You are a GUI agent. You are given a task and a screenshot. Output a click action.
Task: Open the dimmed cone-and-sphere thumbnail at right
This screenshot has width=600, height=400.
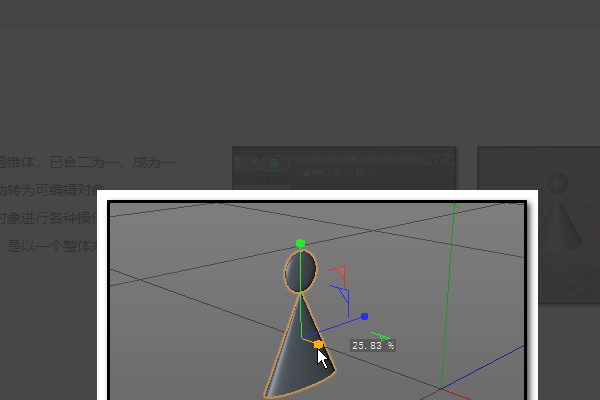point(538,225)
